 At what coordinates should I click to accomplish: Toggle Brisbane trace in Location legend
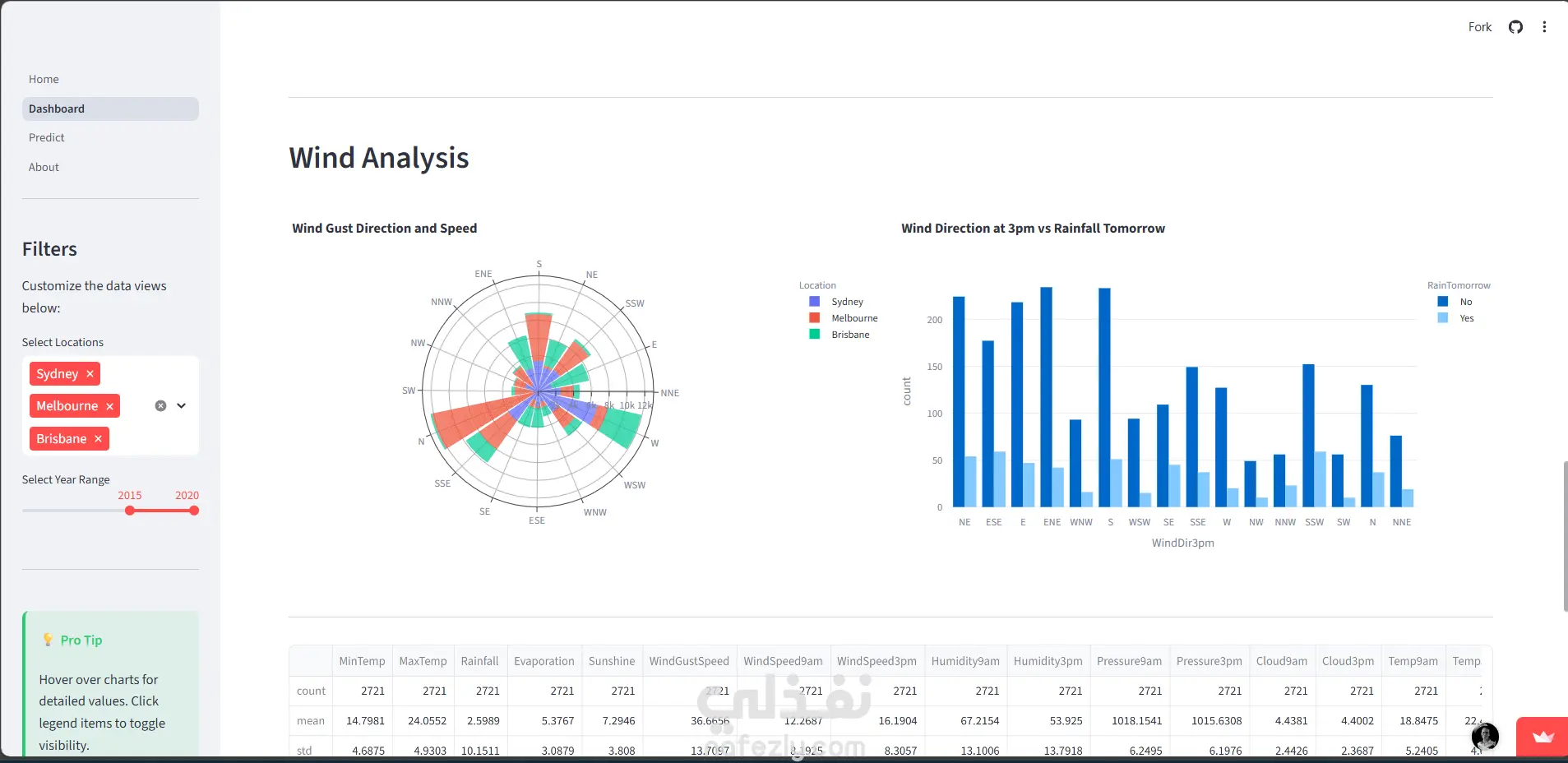(x=840, y=335)
